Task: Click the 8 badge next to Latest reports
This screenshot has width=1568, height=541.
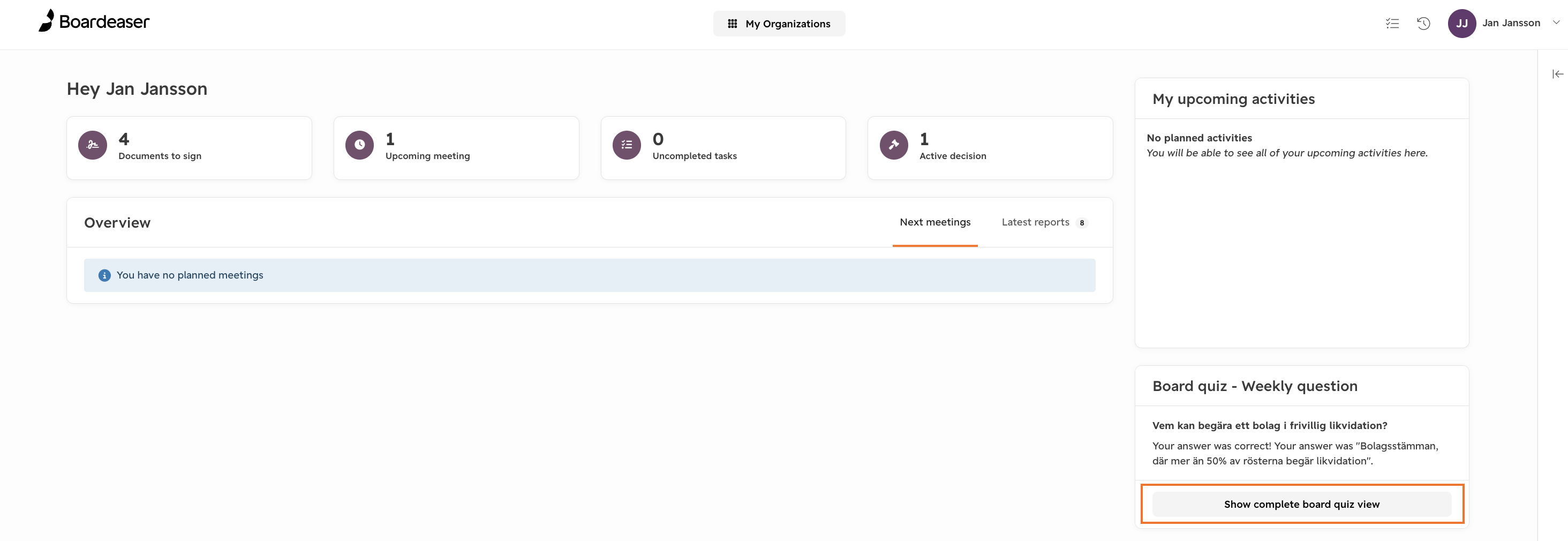Action: [1082, 223]
